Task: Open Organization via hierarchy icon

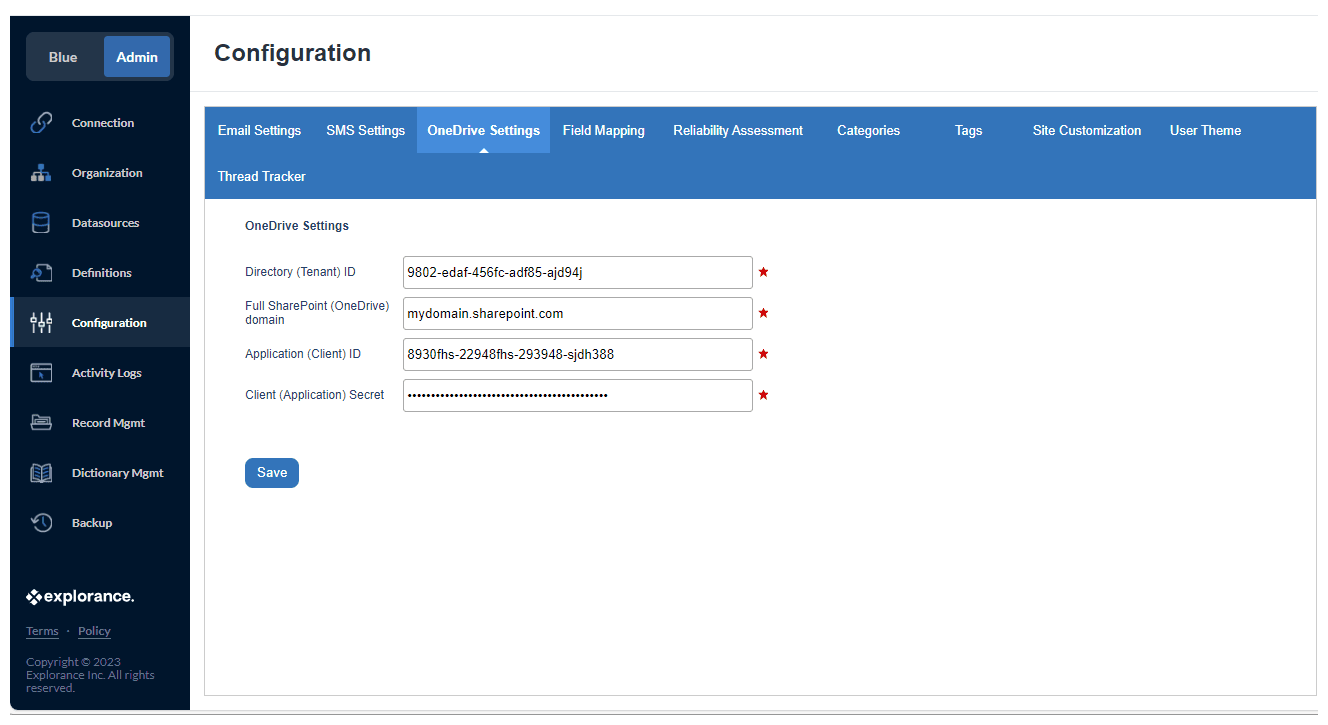Action: click(41, 173)
